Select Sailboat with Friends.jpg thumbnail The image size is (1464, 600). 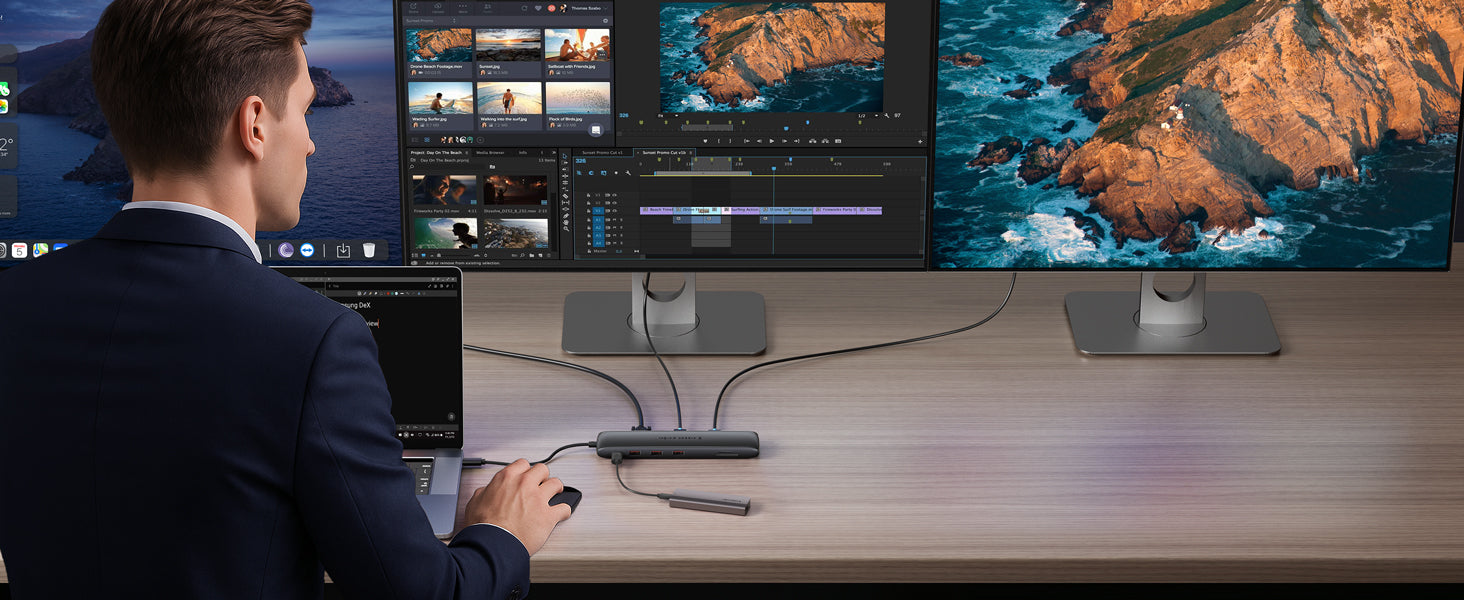click(577, 45)
